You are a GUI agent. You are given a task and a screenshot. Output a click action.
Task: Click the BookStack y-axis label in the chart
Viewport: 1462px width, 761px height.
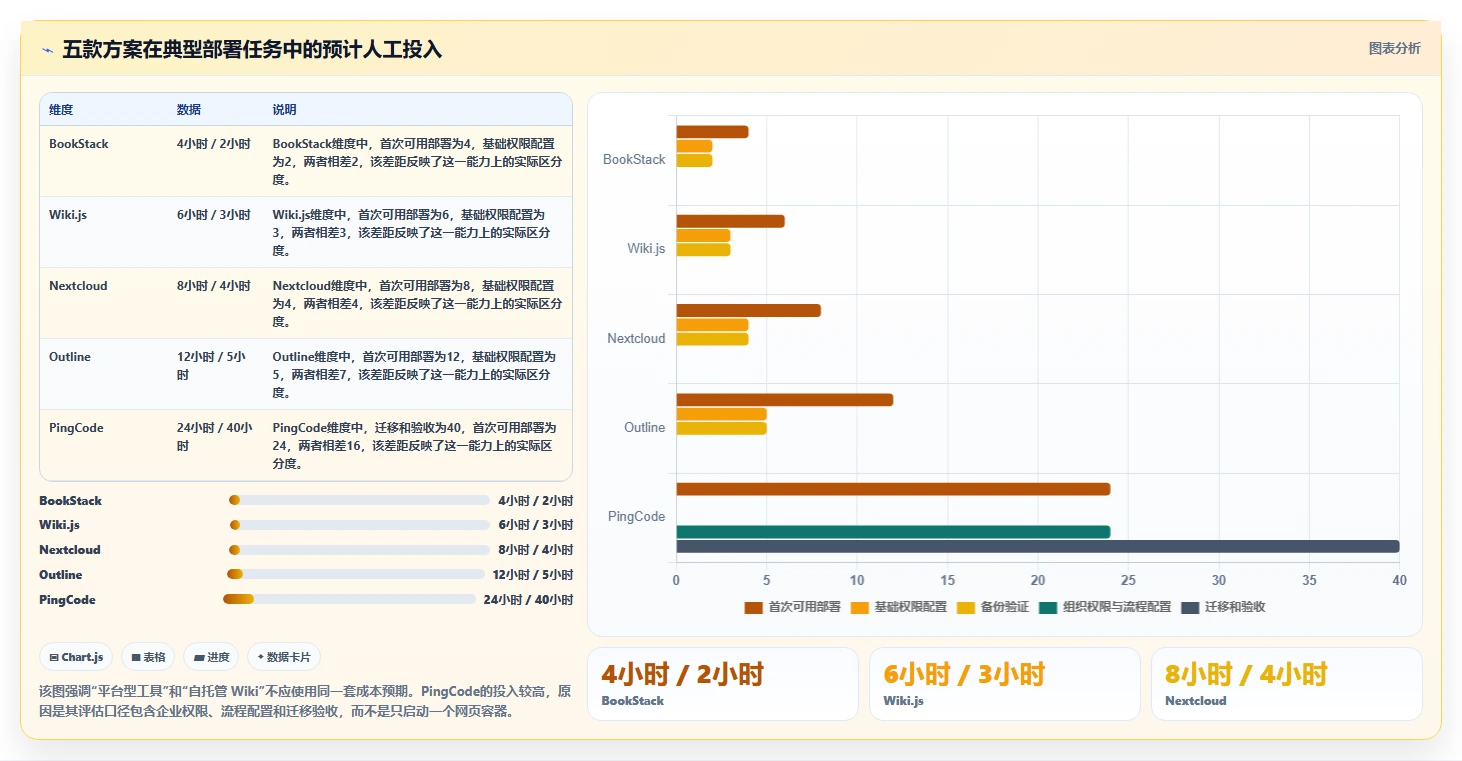click(x=634, y=160)
